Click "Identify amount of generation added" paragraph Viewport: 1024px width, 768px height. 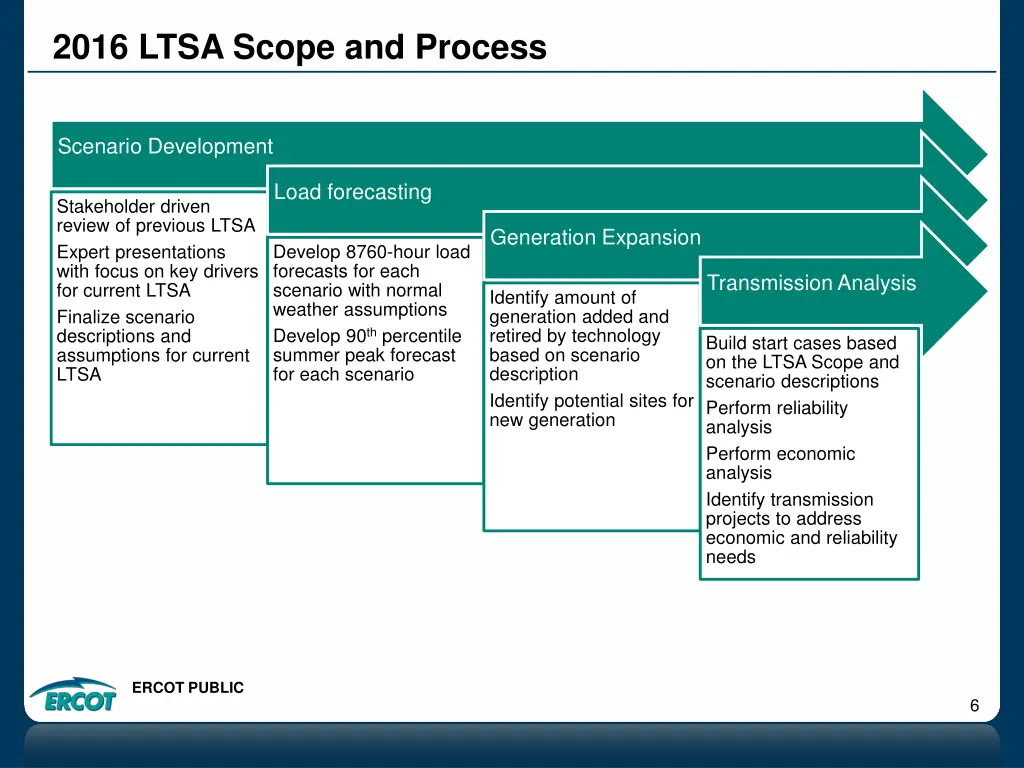tap(578, 336)
